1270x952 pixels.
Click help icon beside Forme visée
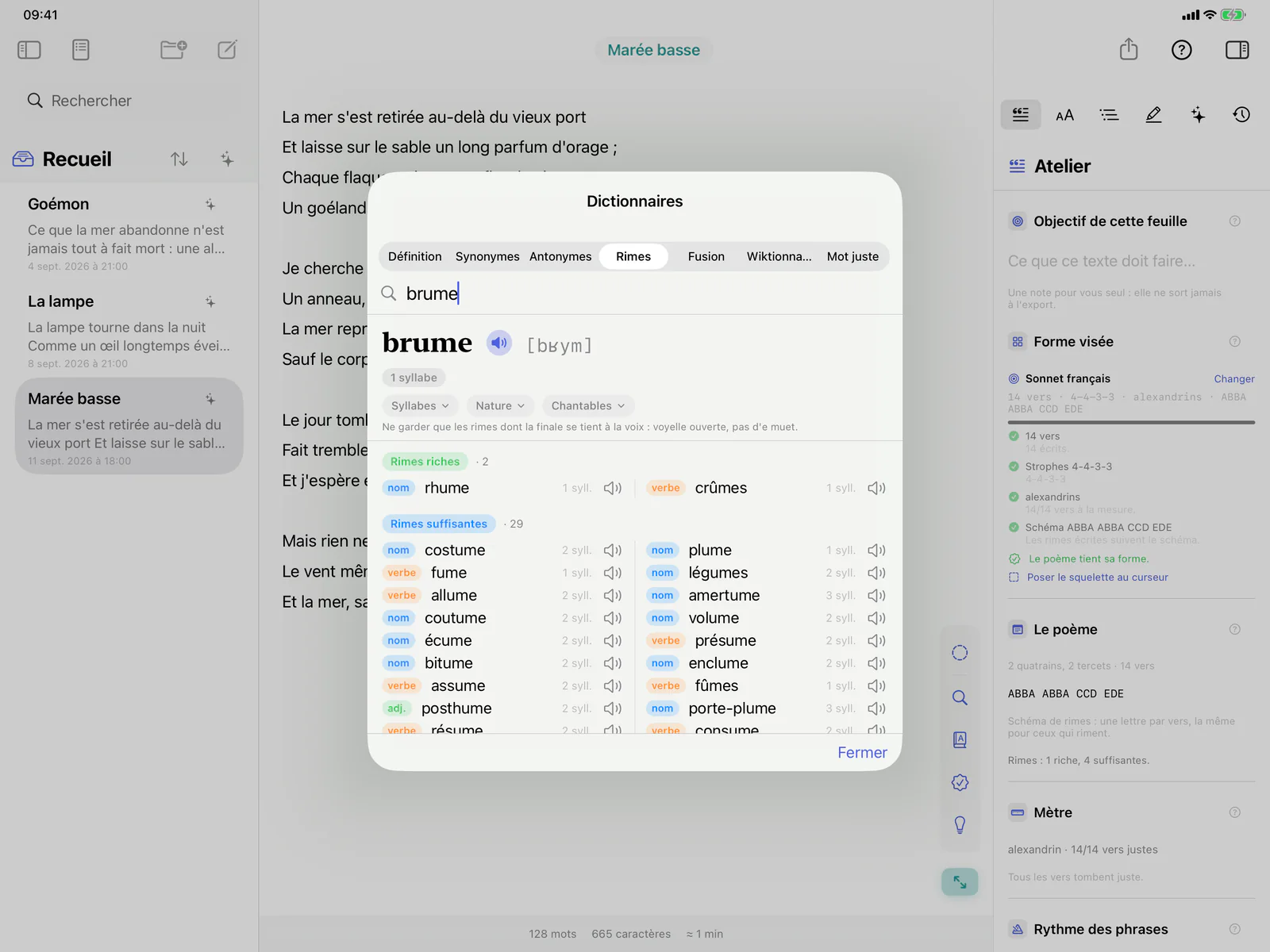[1234, 341]
